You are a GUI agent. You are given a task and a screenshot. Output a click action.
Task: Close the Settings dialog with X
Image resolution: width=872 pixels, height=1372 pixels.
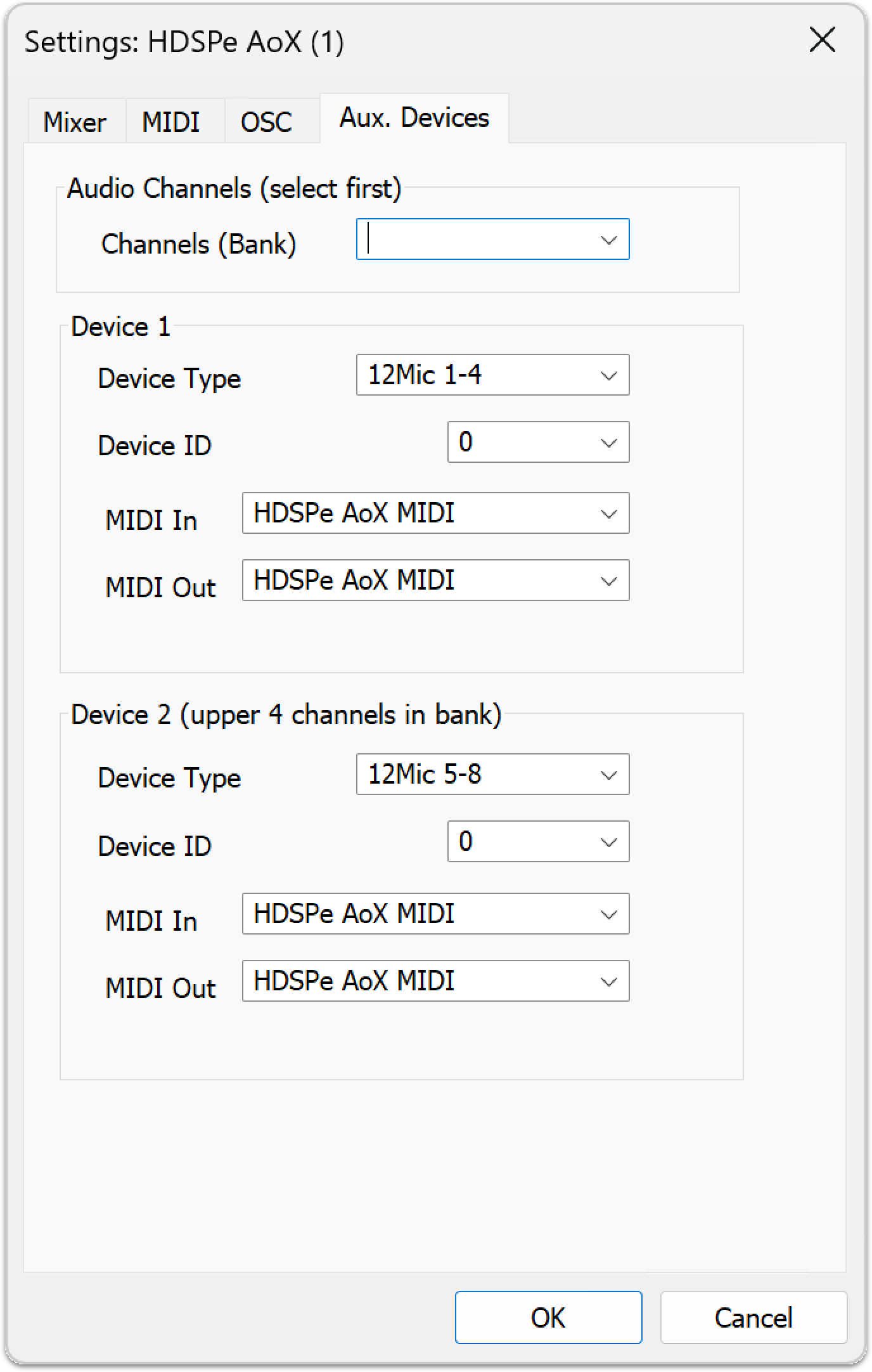[x=823, y=41]
